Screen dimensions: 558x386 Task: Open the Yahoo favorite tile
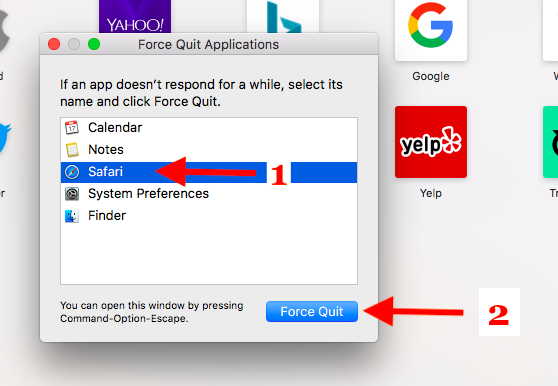pos(135,16)
